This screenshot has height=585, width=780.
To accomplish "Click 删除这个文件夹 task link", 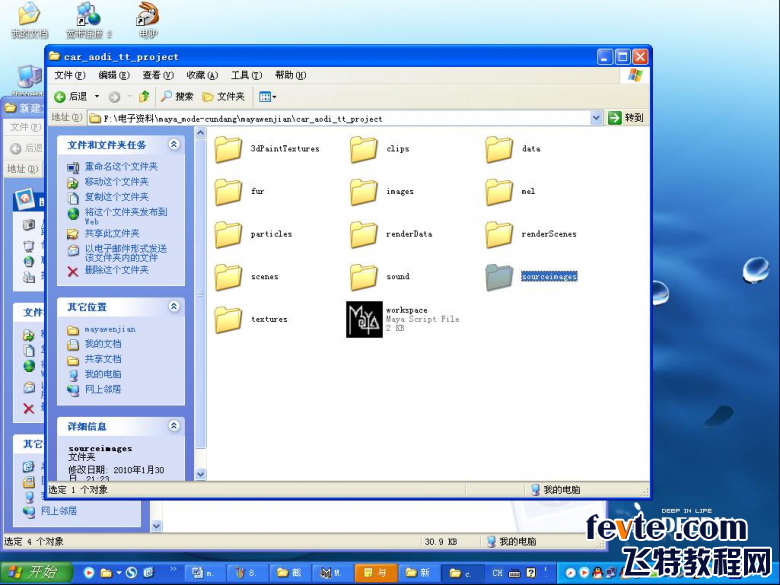I will coord(116,270).
